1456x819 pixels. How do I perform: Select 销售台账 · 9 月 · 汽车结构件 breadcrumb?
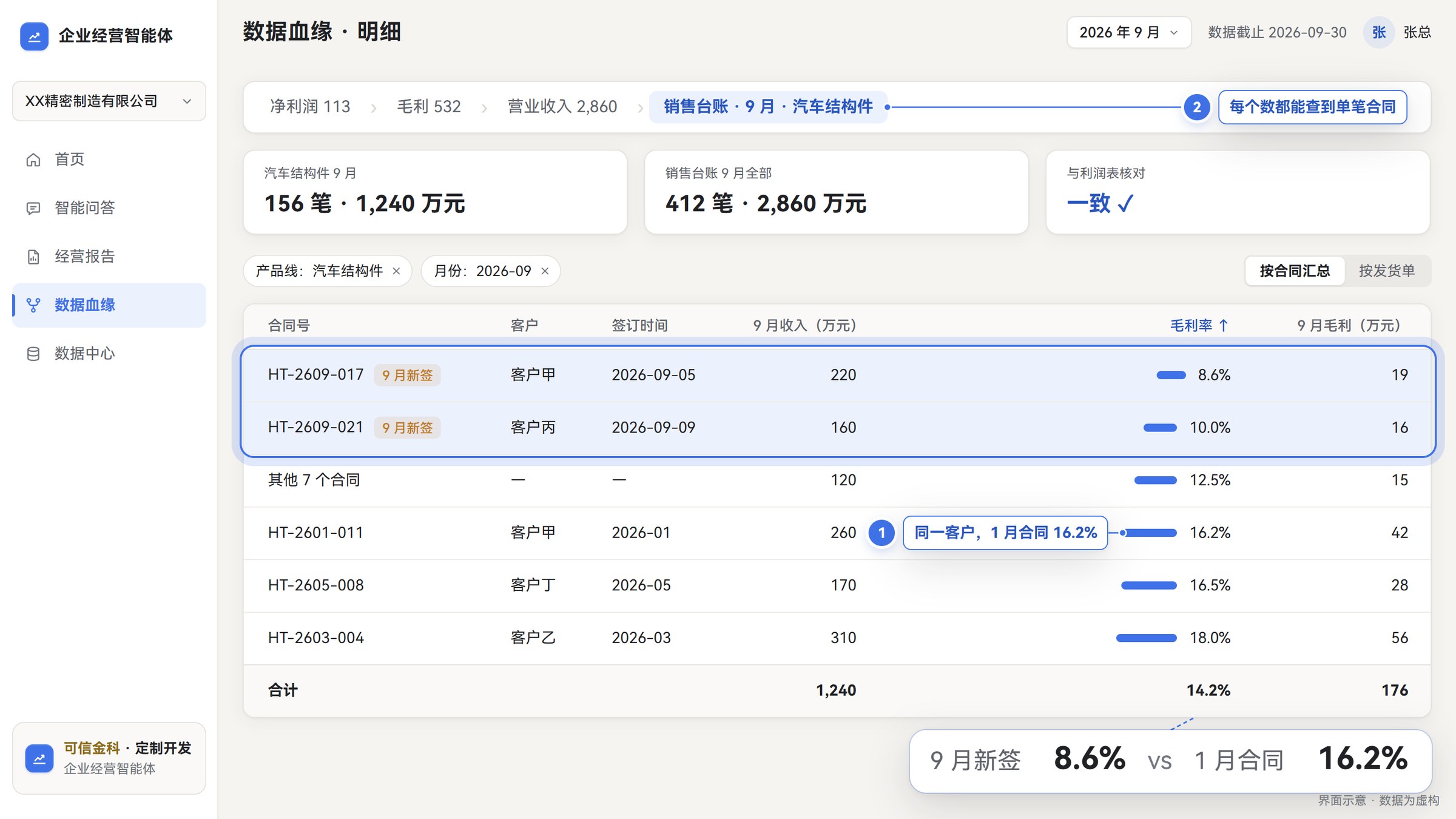768,107
